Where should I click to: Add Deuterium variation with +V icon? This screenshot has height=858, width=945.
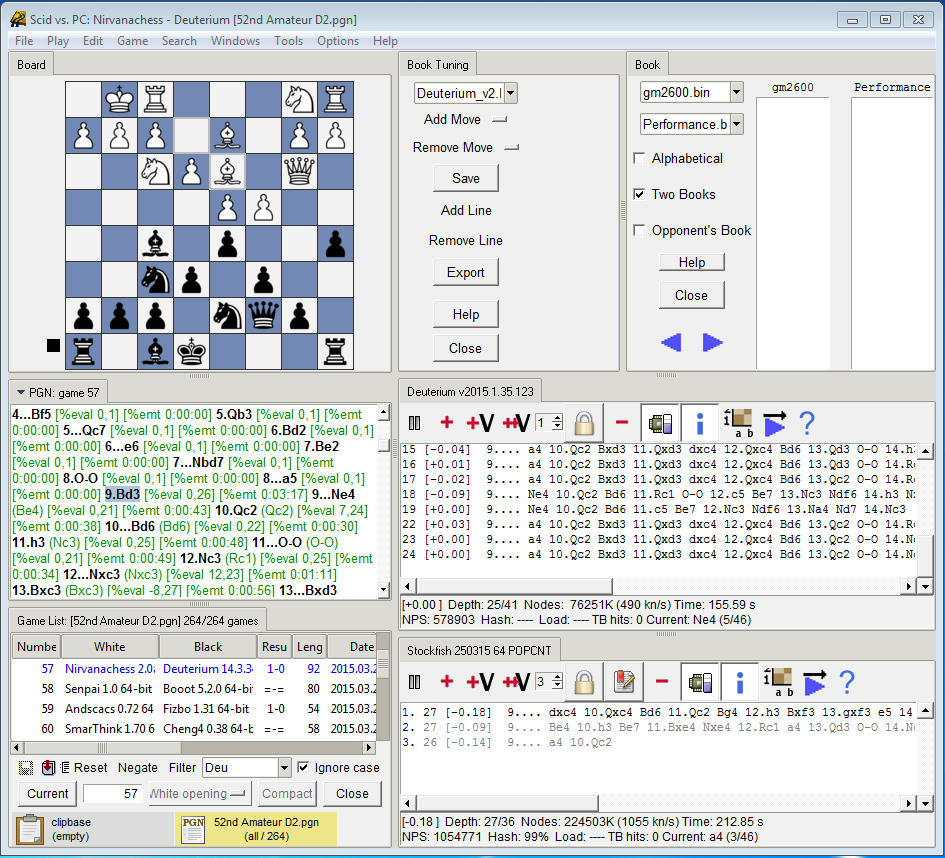[x=480, y=423]
